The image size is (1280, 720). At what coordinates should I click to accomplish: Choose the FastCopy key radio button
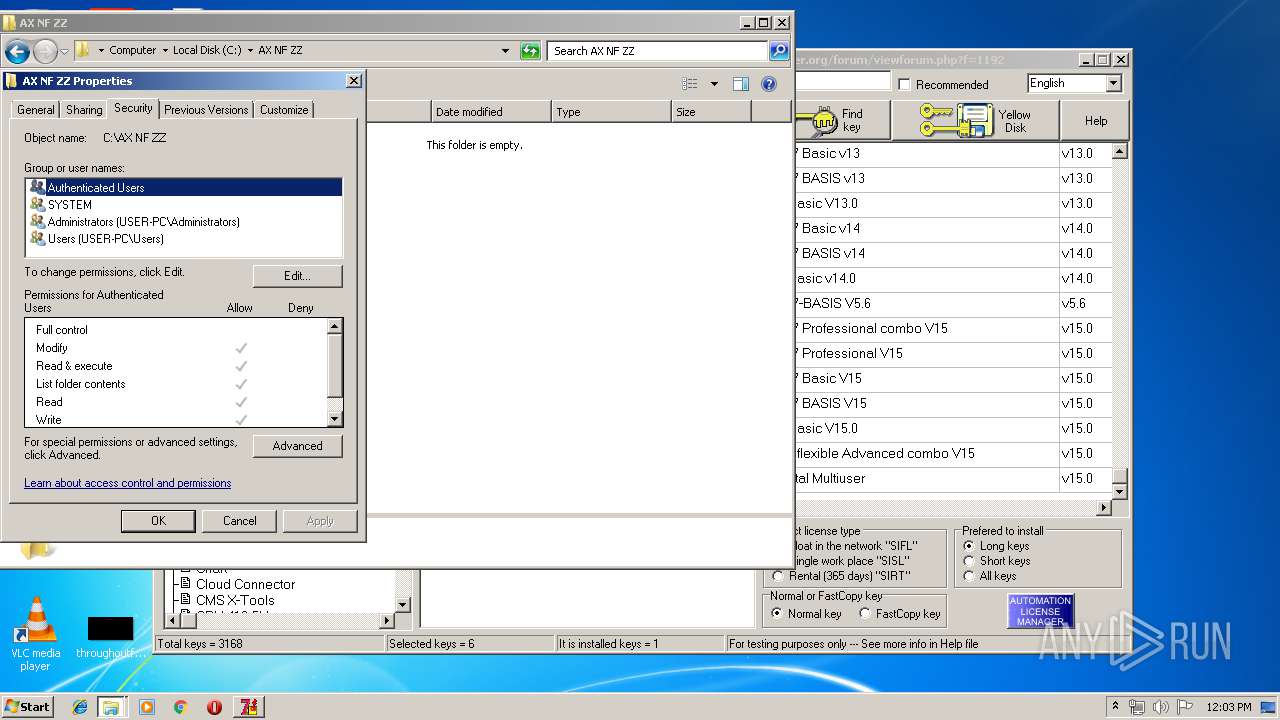(x=865, y=614)
